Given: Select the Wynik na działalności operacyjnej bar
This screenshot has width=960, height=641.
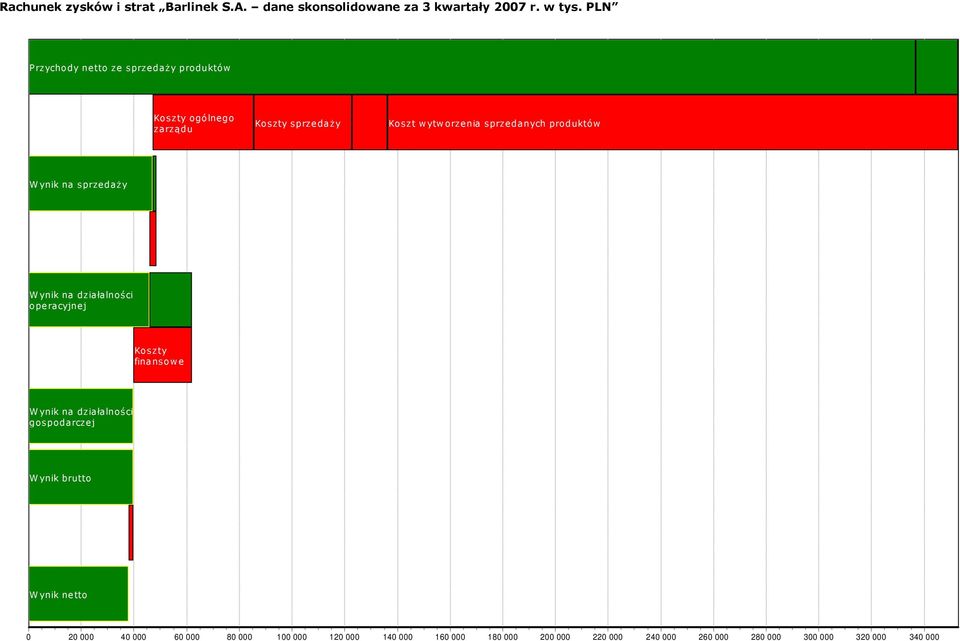Looking at the screenshot, I should [x=89, y=299].
